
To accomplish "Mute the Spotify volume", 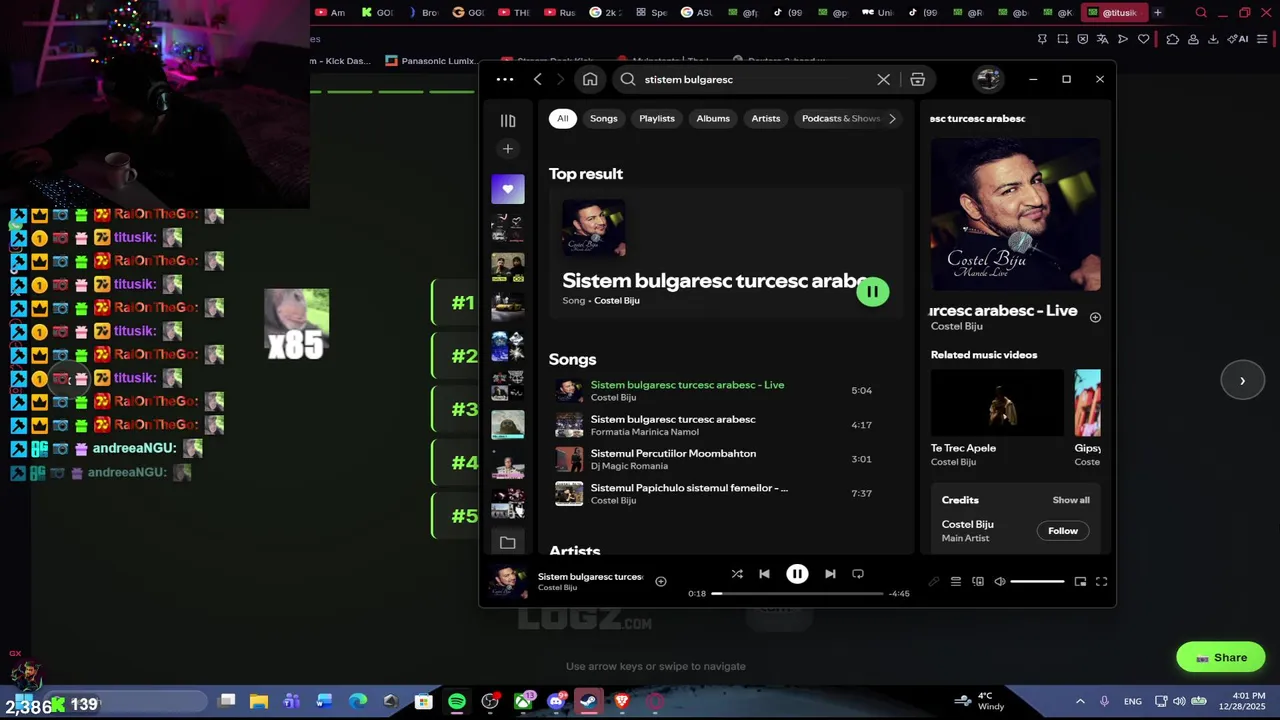I will 999,581.
